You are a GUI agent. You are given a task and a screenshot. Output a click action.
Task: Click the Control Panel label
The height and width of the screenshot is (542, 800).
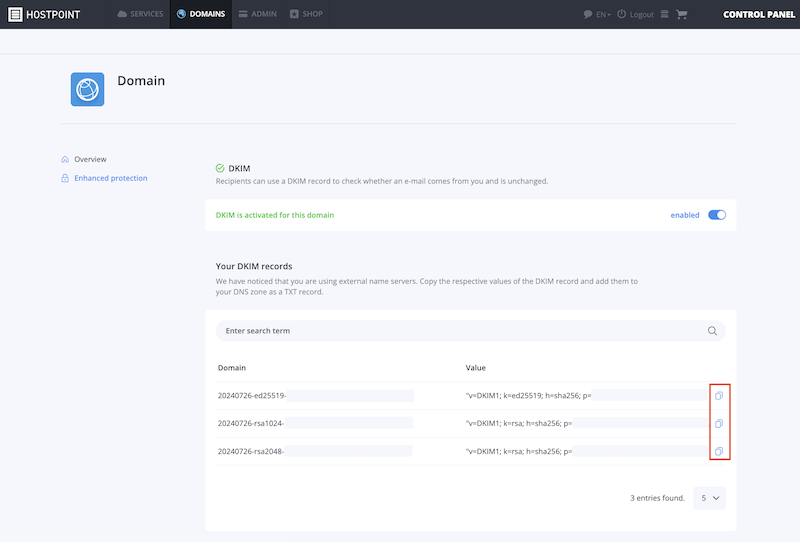[759, 14]
